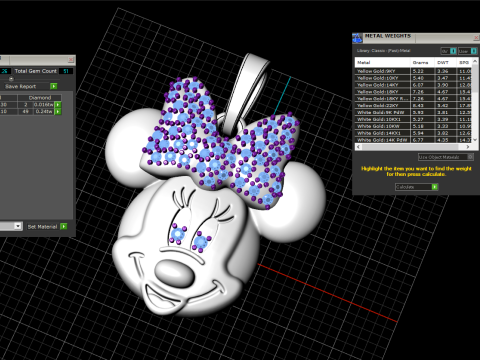Adjust slider knob below Total Gem Count
480x360 pixels.
[11, 79]
